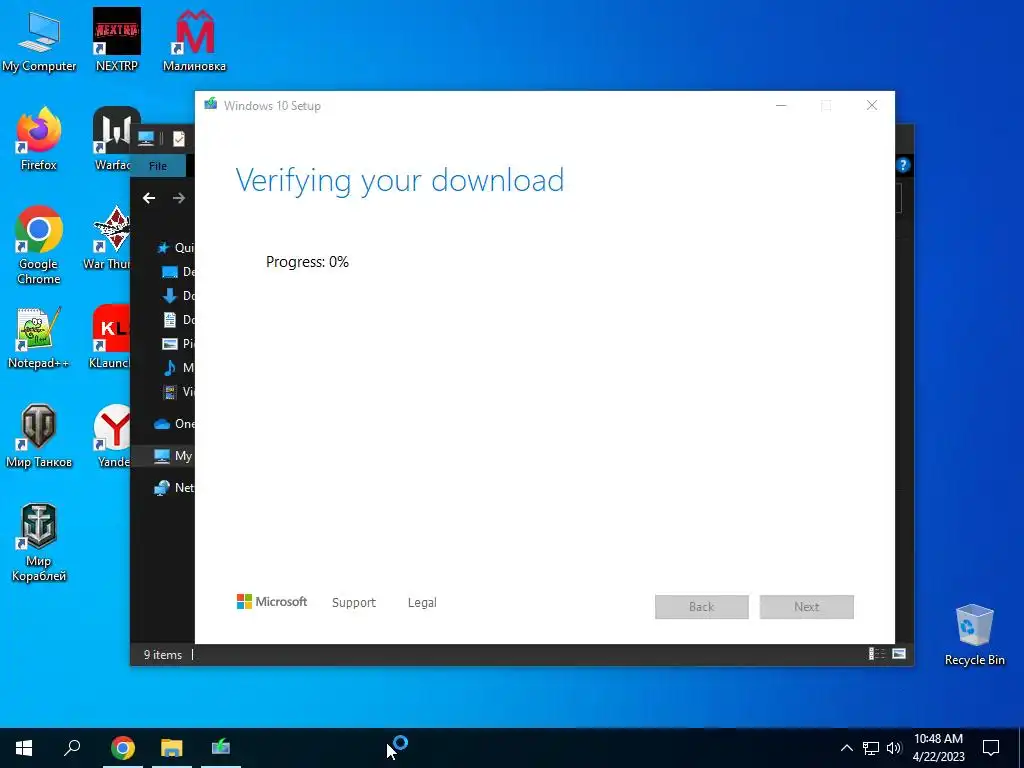Open the Мир Танков desktop shortcut

point(39,436)
